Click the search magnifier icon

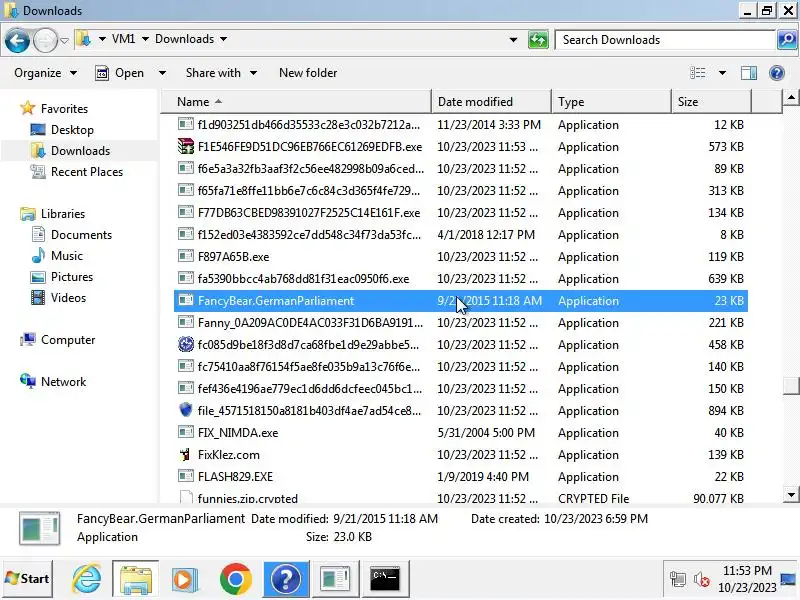coord(787,40)
